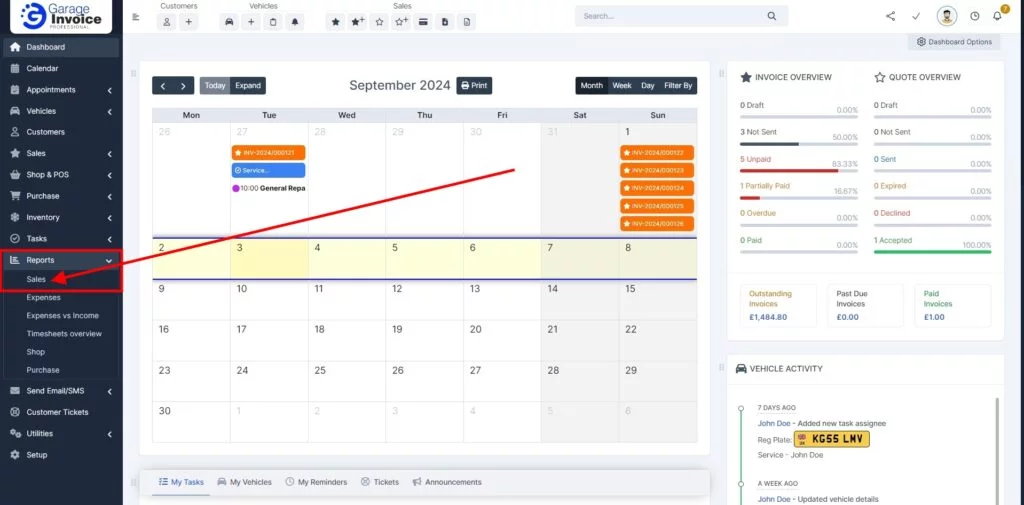Click the add customer plus icon
This screenshot has height=505, width=1024.
(188, 22)
